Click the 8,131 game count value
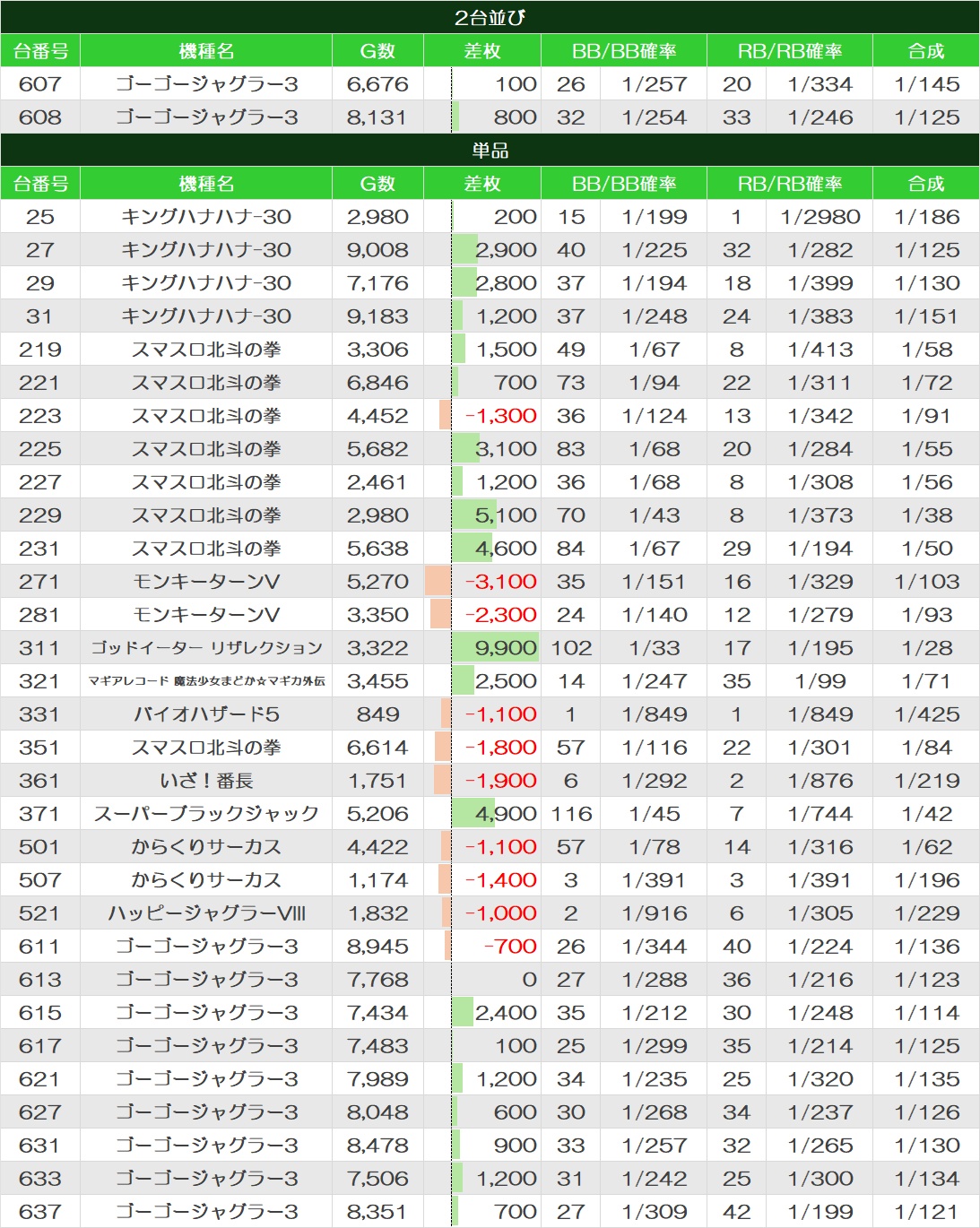Image resolution: width=980 pixels, height=1228 pixels. point(377,117)
